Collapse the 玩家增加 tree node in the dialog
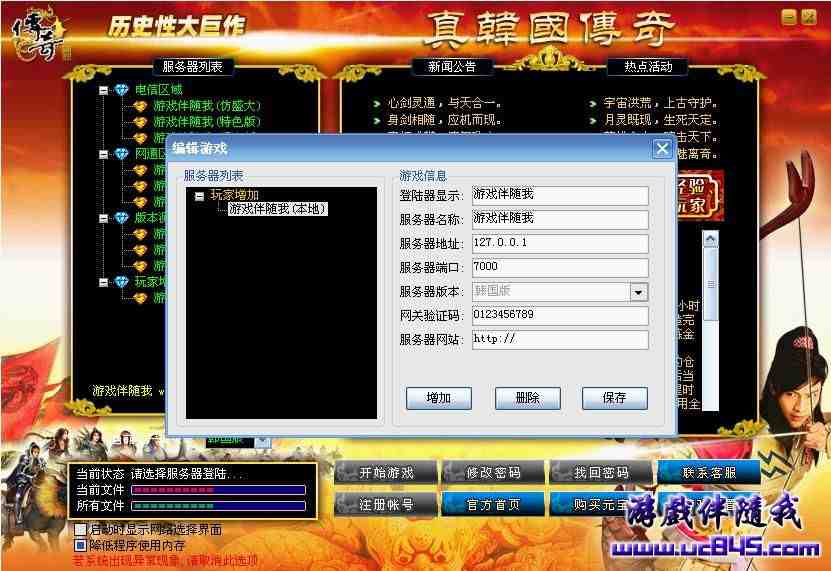 click(x=199, y=196)
